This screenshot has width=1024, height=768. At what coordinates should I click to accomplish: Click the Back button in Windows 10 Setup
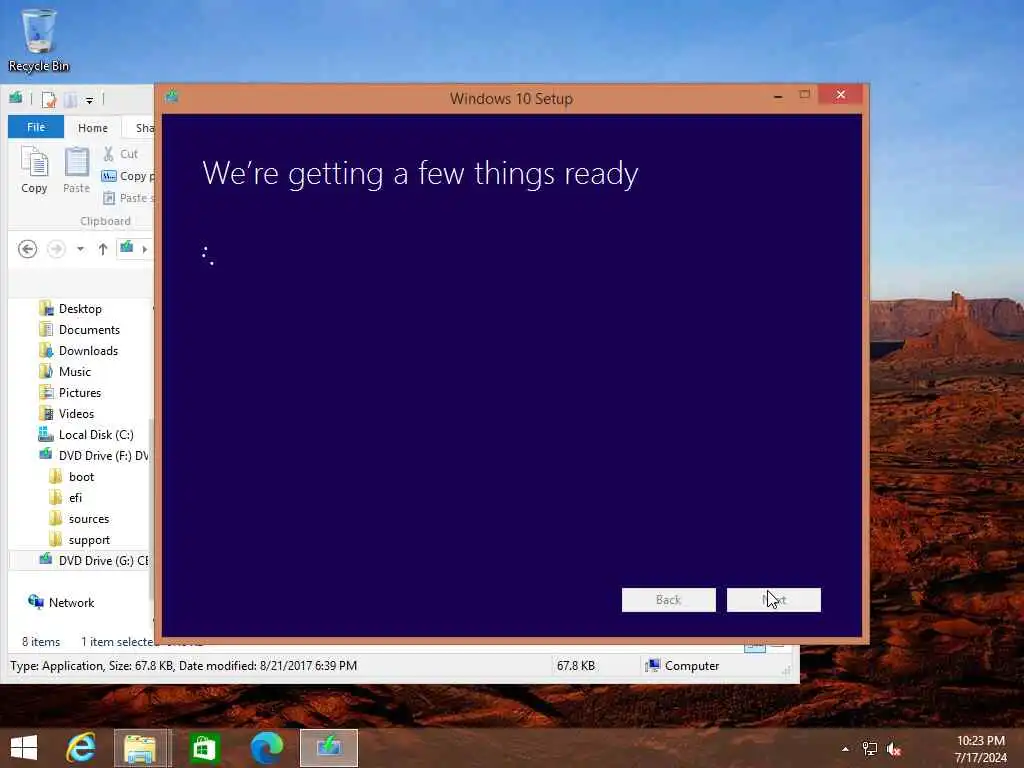click(668, 600)
